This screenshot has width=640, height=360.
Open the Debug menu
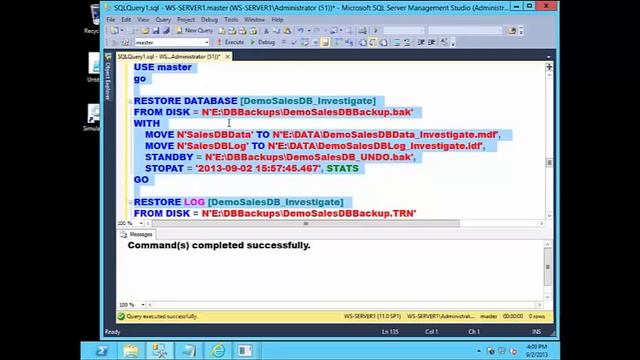[209, 20]
